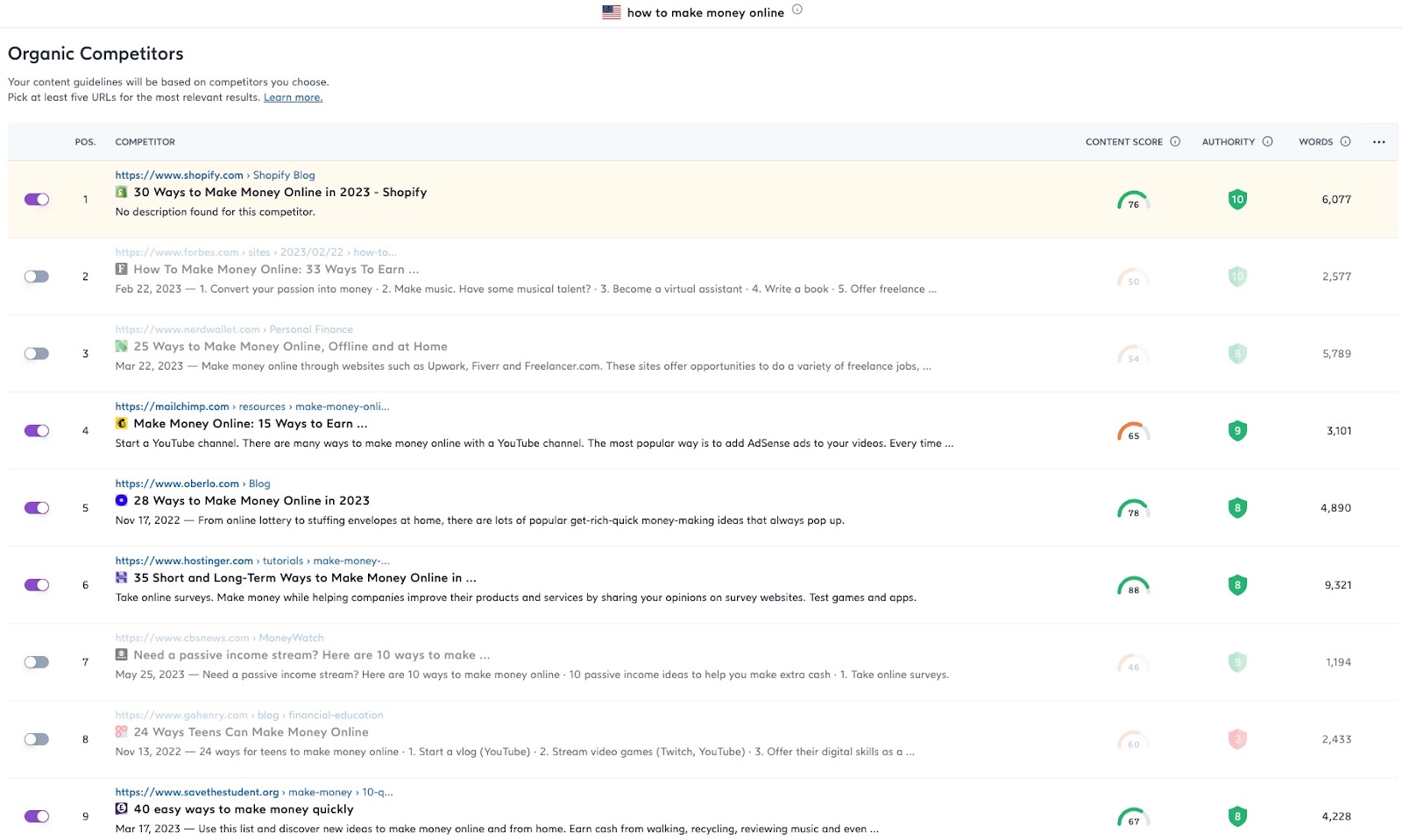This screenshot has width=1402, height=840.
Task: Open Content Score info tooltip icon
Action: [x=1175, y=142]
